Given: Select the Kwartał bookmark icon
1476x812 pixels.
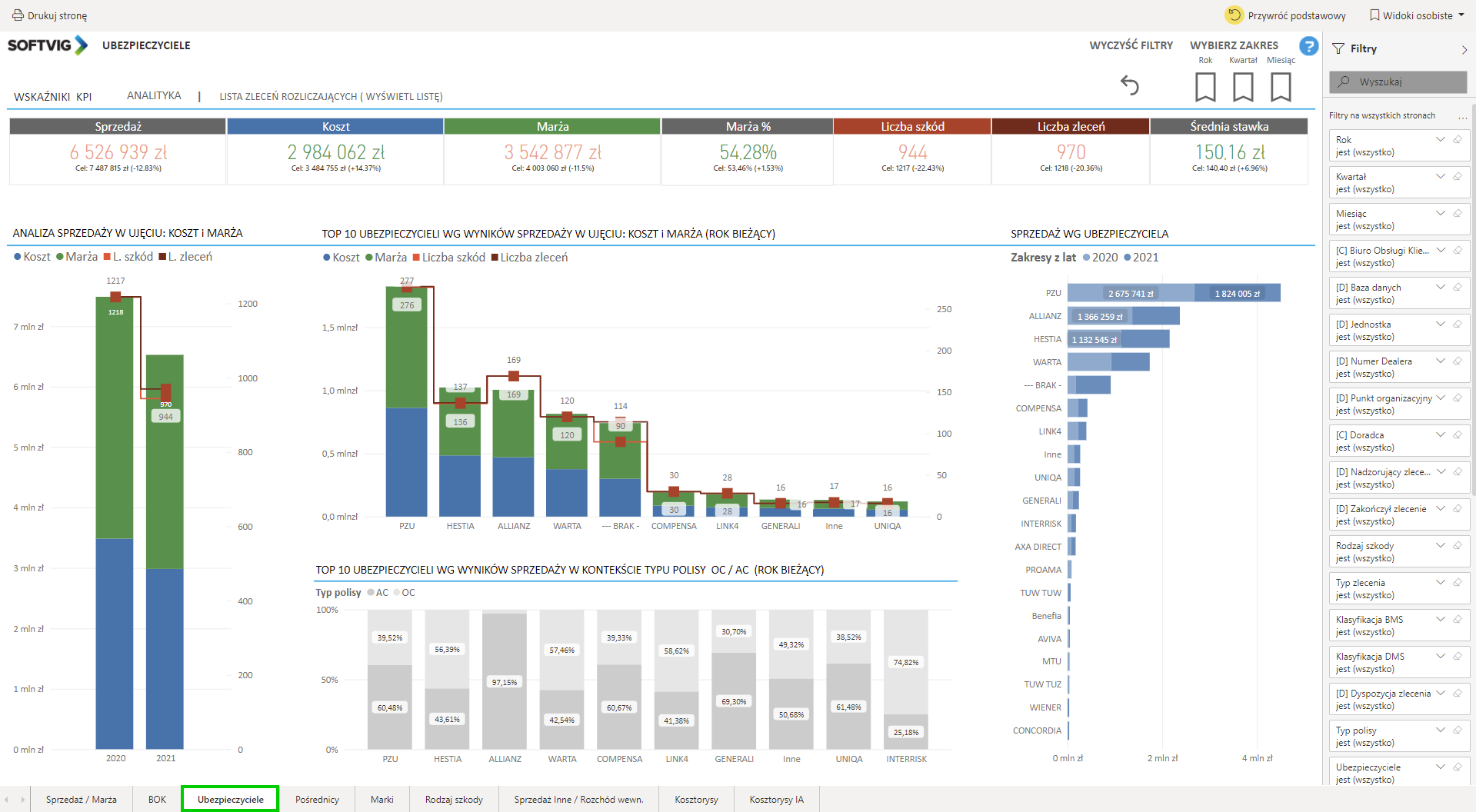Looking at the screenshot, I should (x=1243, y=87).
